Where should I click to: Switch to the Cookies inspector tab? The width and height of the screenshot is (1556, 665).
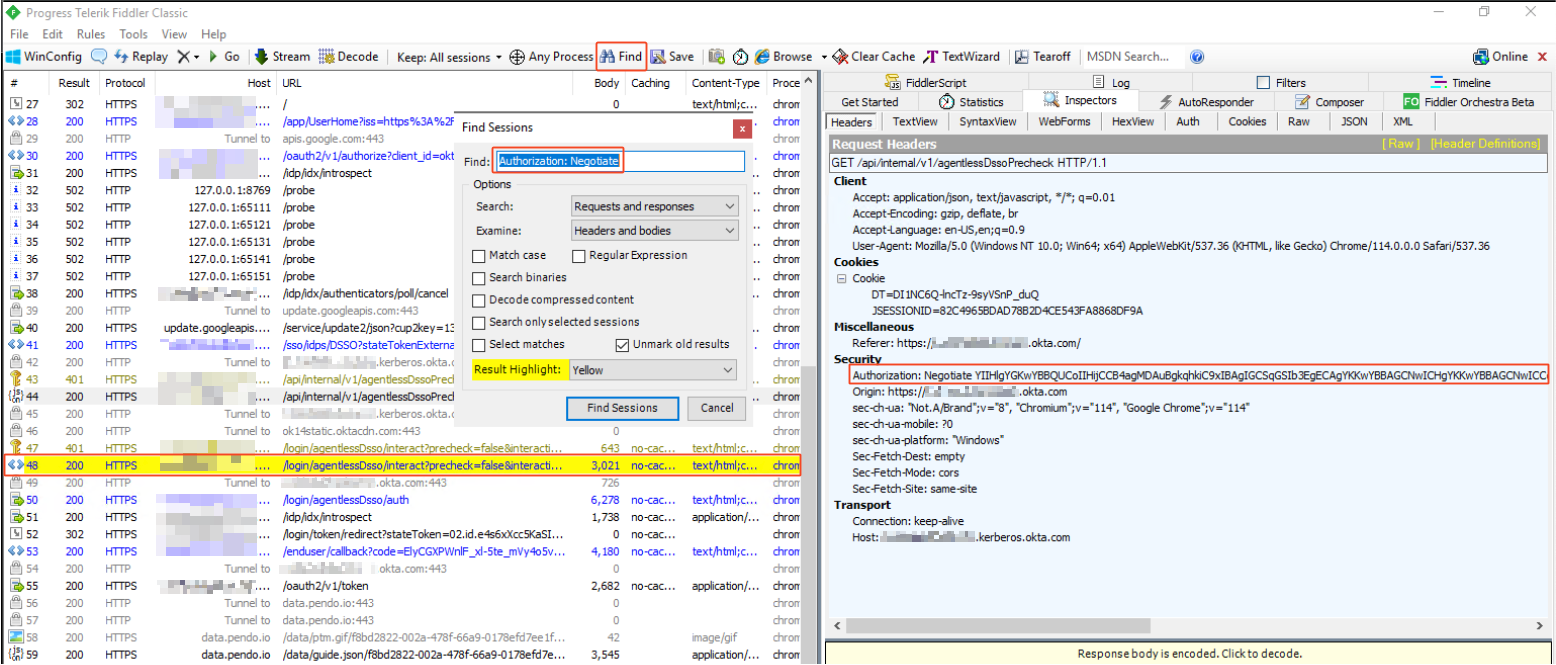1247,121
